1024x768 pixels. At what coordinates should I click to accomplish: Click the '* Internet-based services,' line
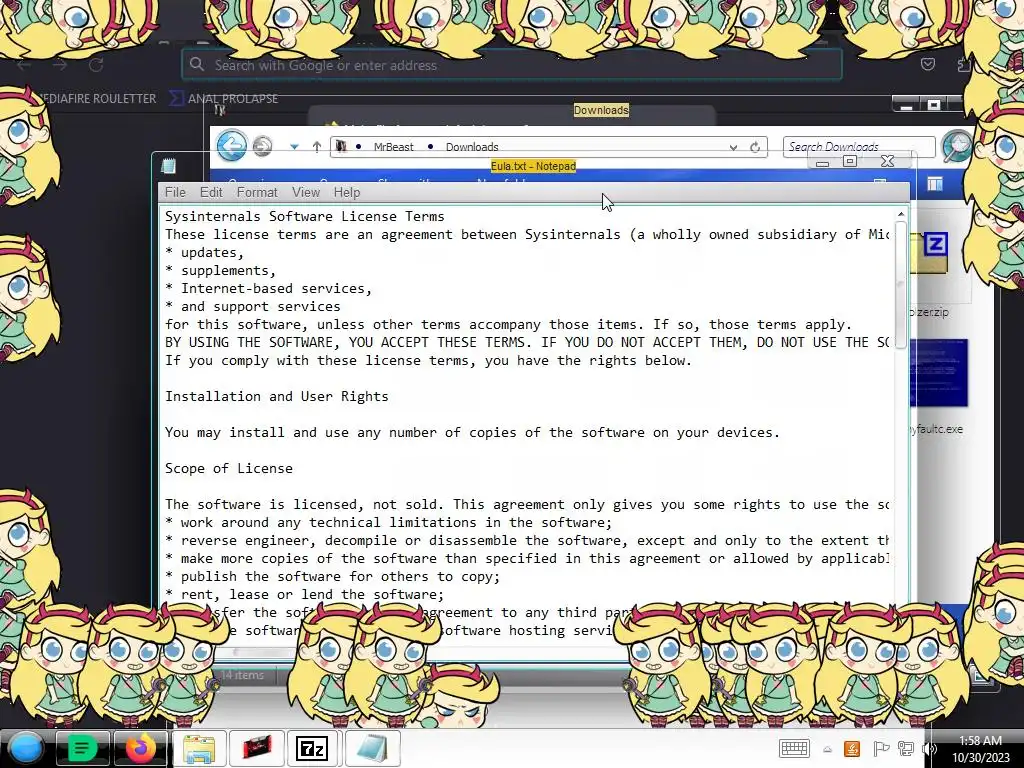pyautogui.click(x=268, y=288)
